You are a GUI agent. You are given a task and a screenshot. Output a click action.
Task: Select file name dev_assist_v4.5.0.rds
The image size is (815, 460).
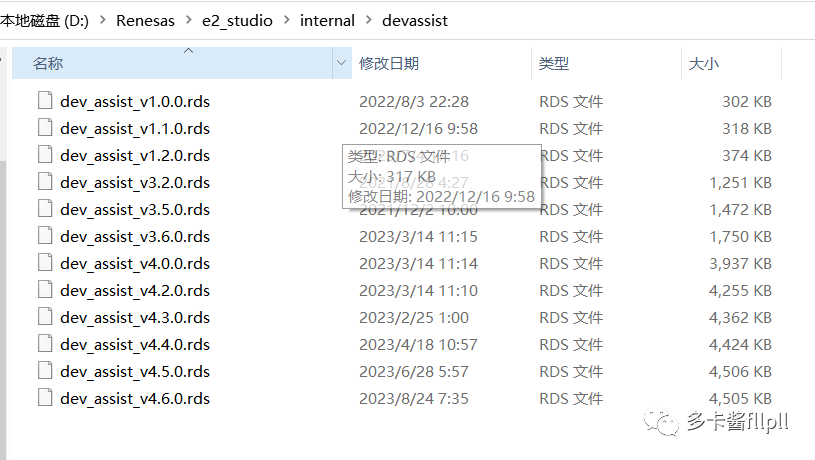pos(135,372)
